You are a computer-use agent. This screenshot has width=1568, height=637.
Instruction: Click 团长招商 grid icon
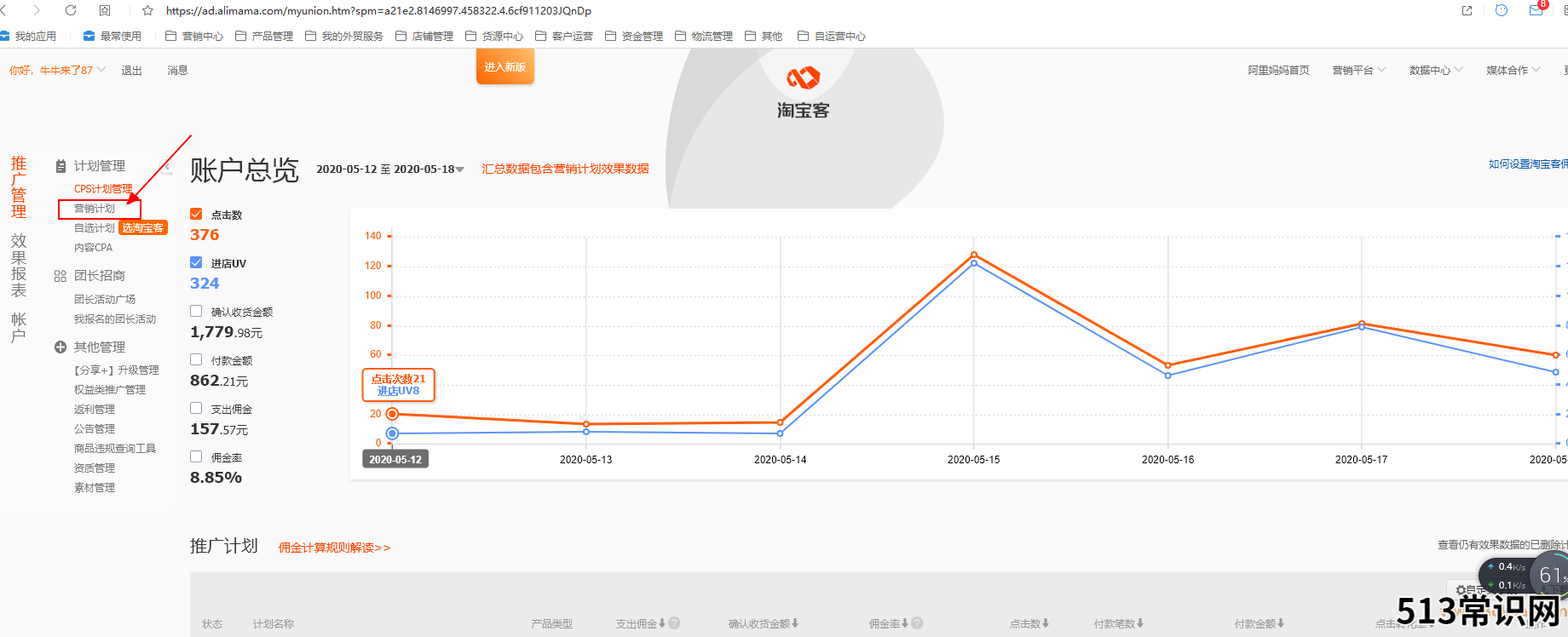coord(61,276)
